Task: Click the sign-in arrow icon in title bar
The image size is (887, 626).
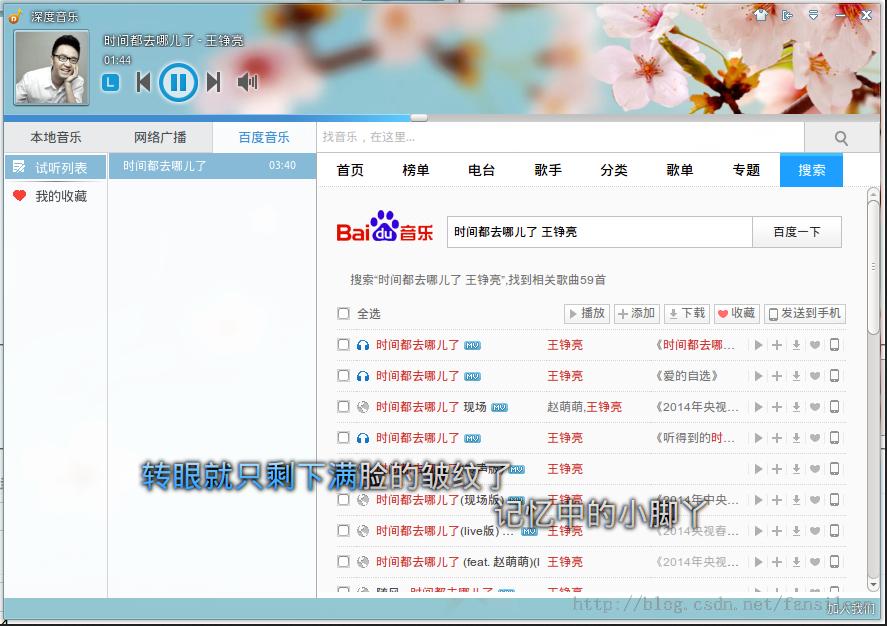Action: [787, 15]
